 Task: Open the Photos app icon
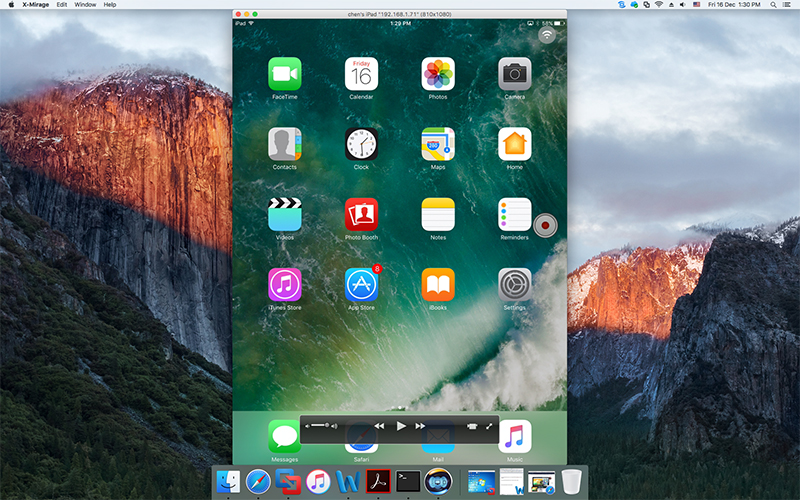(x=438, y=74)
